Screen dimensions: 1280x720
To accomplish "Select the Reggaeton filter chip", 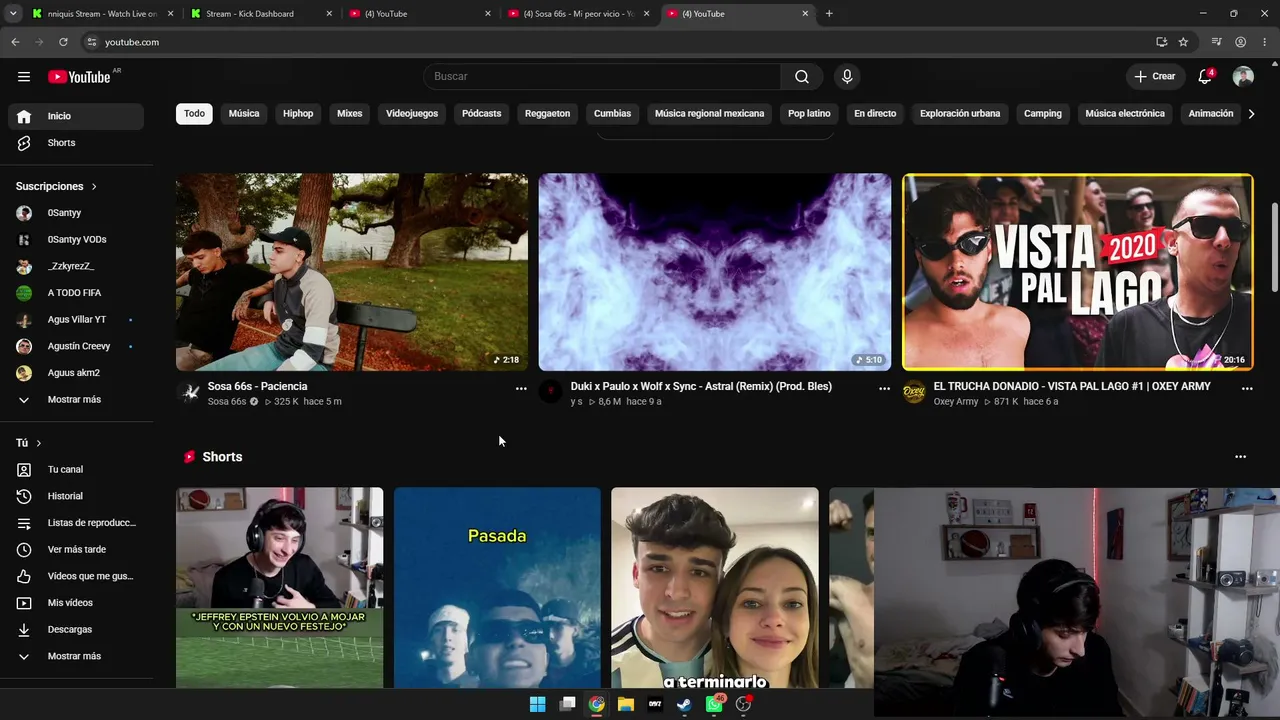I will point(548,114).
